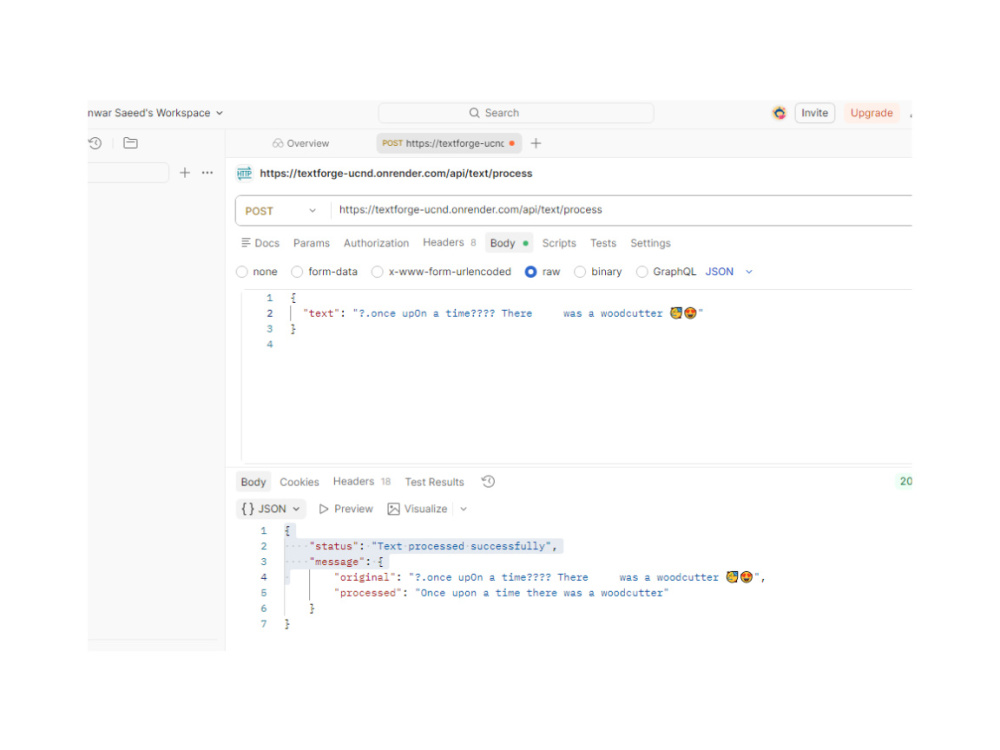Viewport: 1000px width, 750px height.
Task: Click the Upgrade button
Action: pos(871,113)
